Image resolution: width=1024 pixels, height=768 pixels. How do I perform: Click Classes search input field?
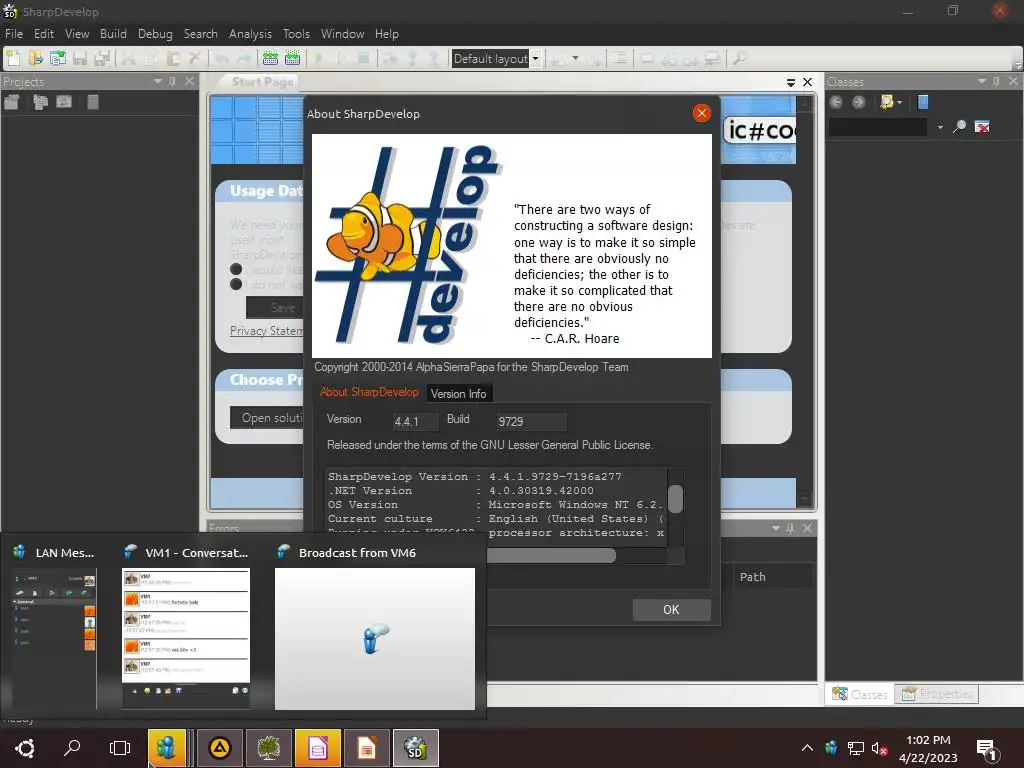coord(878,127)
